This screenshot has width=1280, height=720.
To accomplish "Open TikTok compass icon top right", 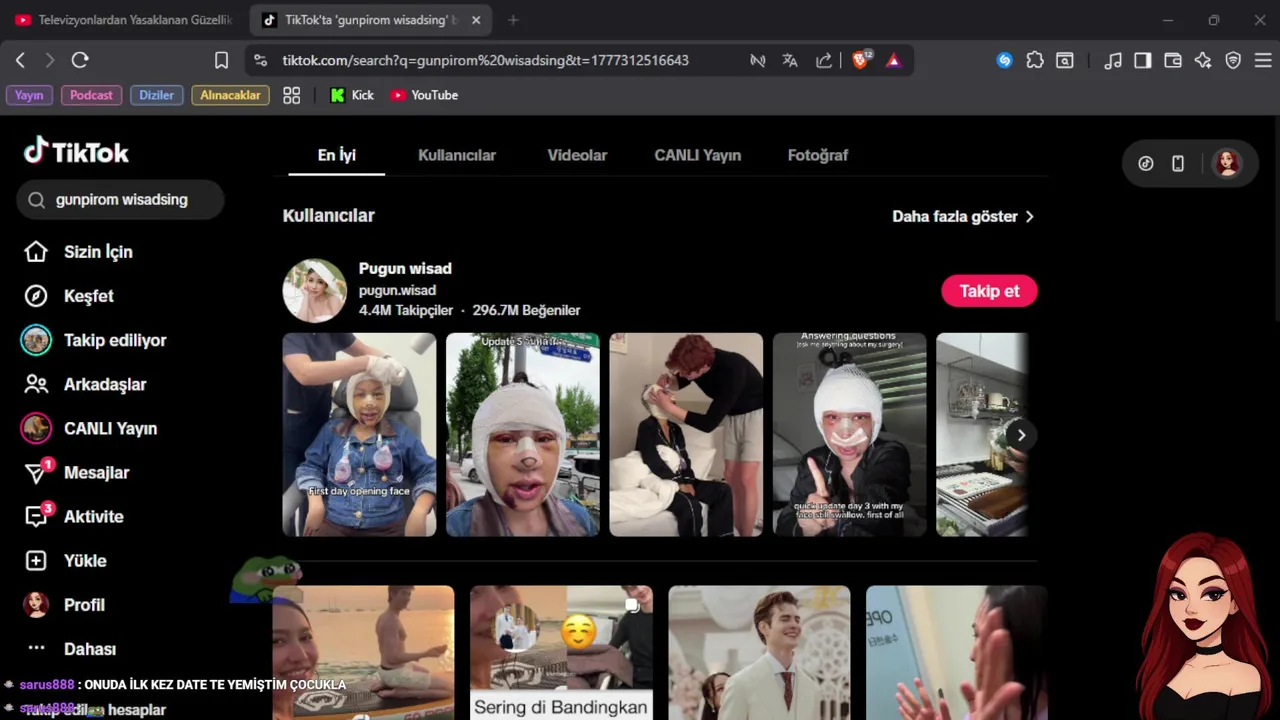I will point(1146,163).
